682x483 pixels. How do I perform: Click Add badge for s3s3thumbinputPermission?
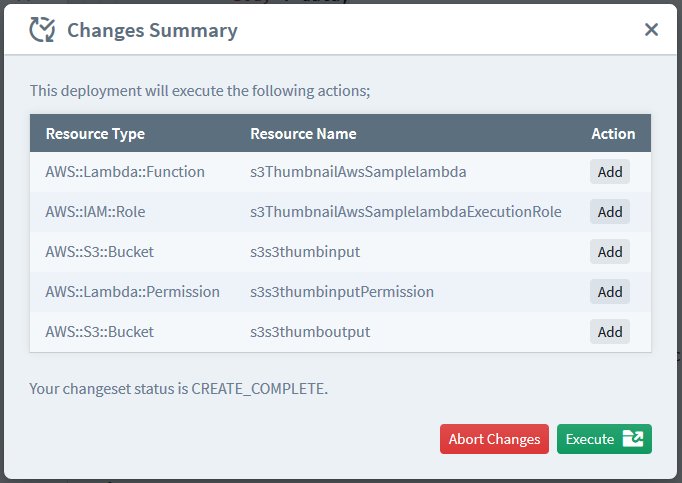(610, 292)
